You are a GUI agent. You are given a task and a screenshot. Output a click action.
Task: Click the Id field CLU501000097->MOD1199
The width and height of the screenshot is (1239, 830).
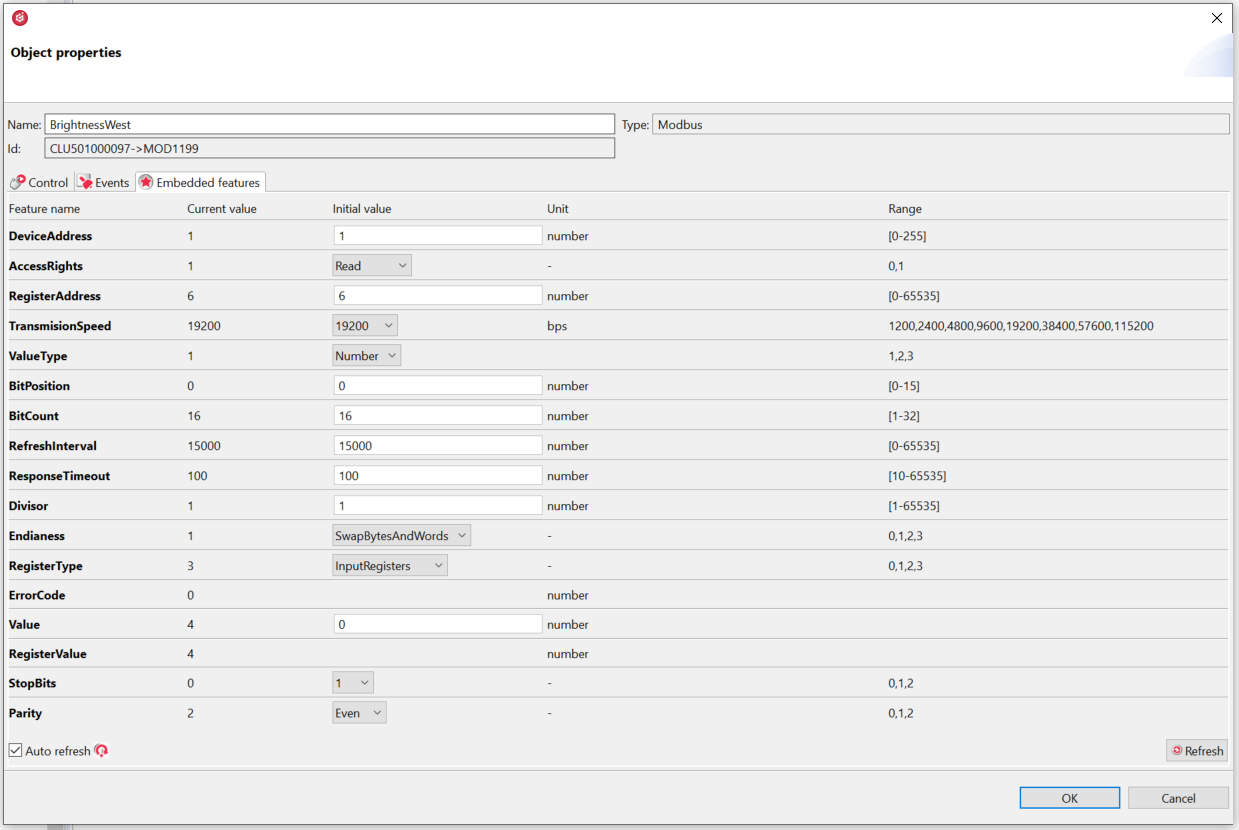pyautogui.click(x=330, y=148)
